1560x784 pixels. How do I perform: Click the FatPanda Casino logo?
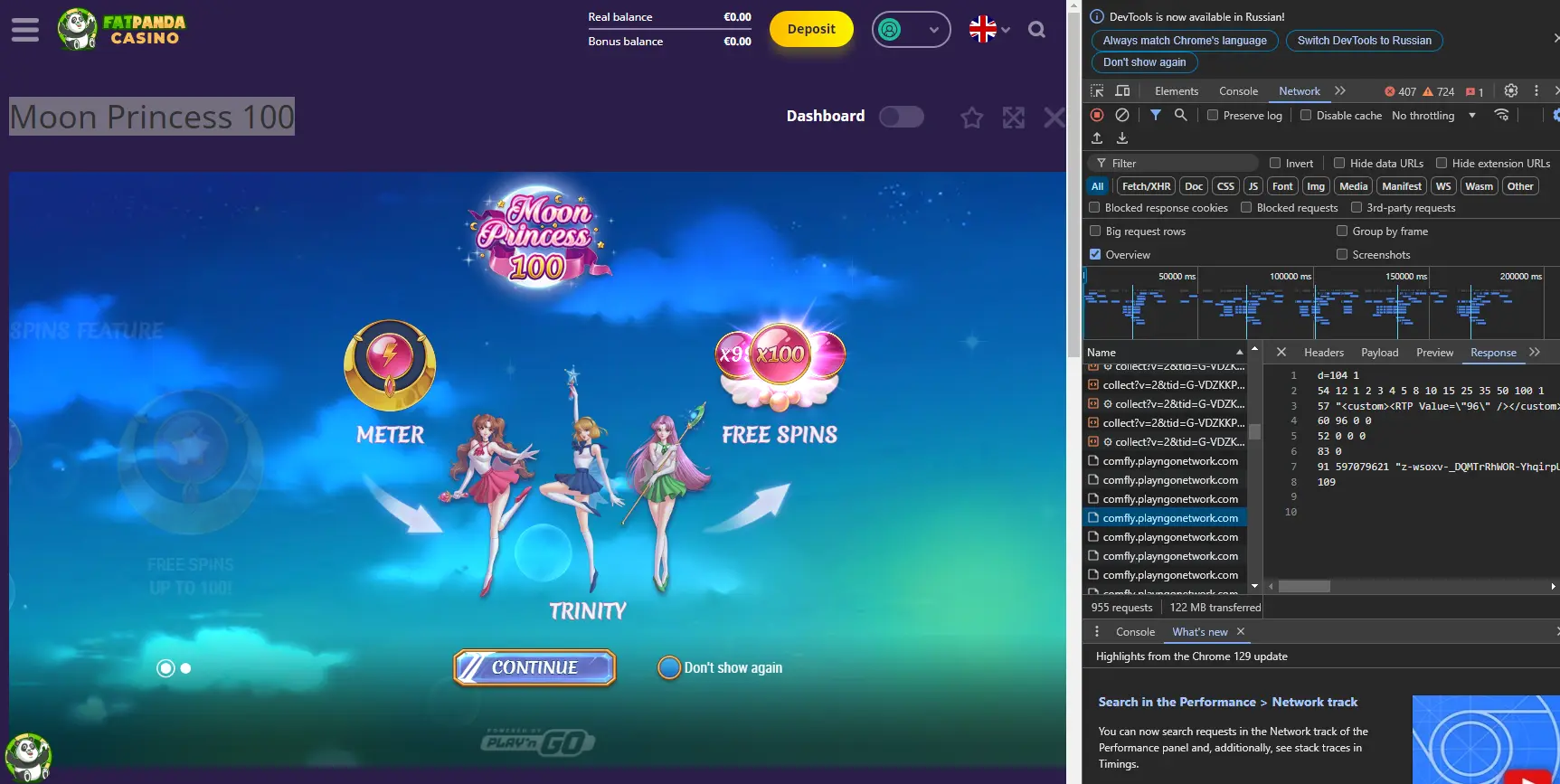pyautogui.click(x=121, y=29)
